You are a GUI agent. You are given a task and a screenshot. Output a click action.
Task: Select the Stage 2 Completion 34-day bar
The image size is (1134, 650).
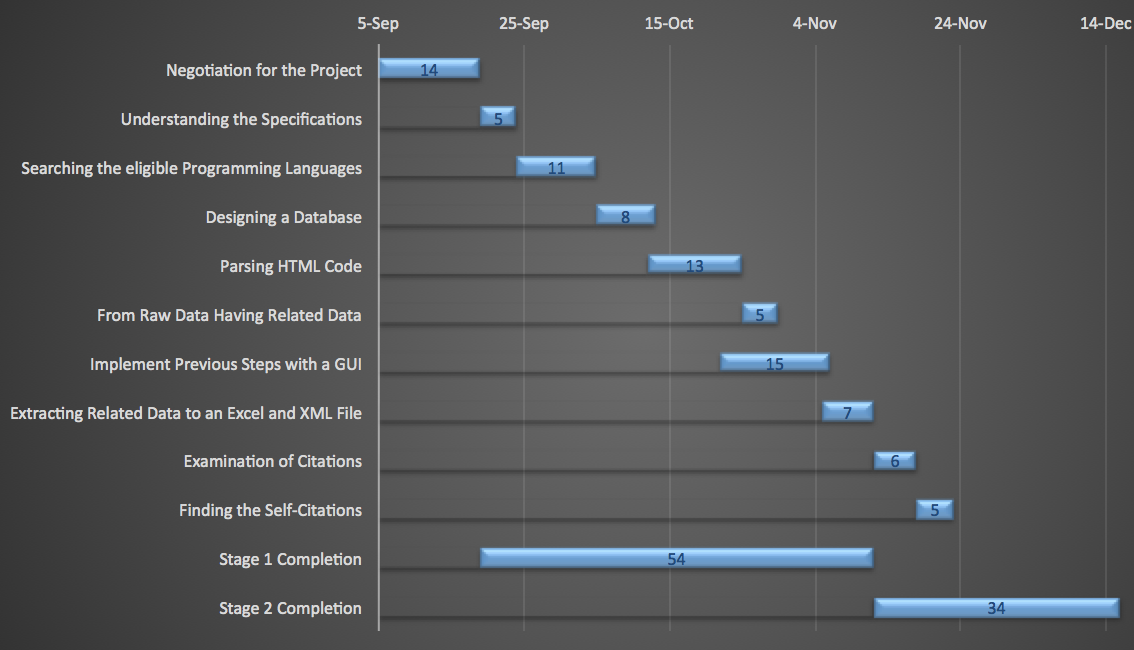(996, 608)
